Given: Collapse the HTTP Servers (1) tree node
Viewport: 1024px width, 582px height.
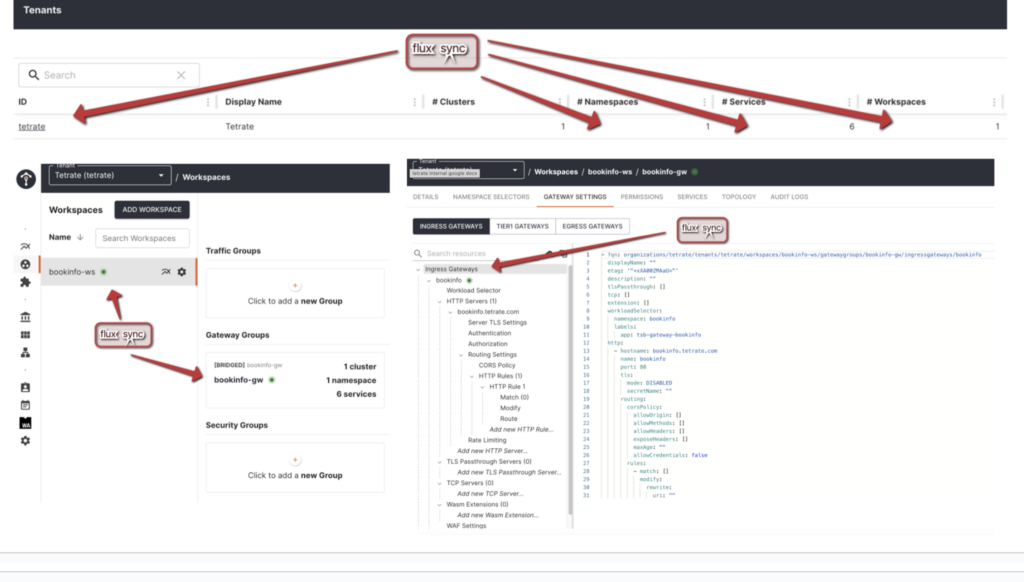Looking at the screenshot, I should (441, 301).
